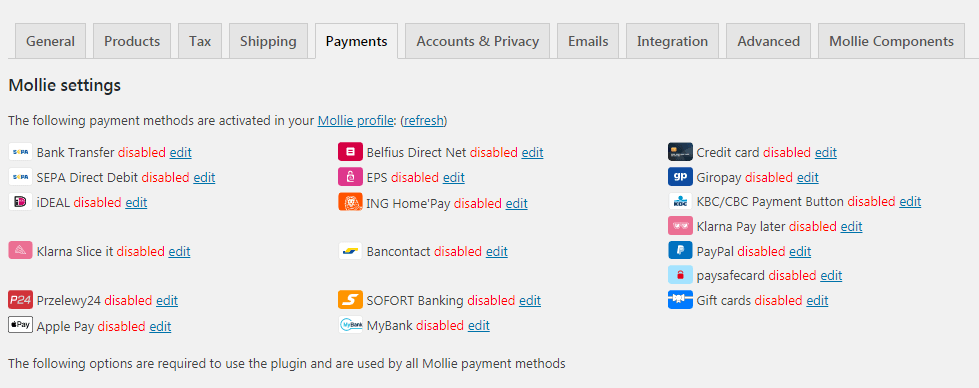Click the Credit card icon
979x388 pixels.
tap(680, 152)
